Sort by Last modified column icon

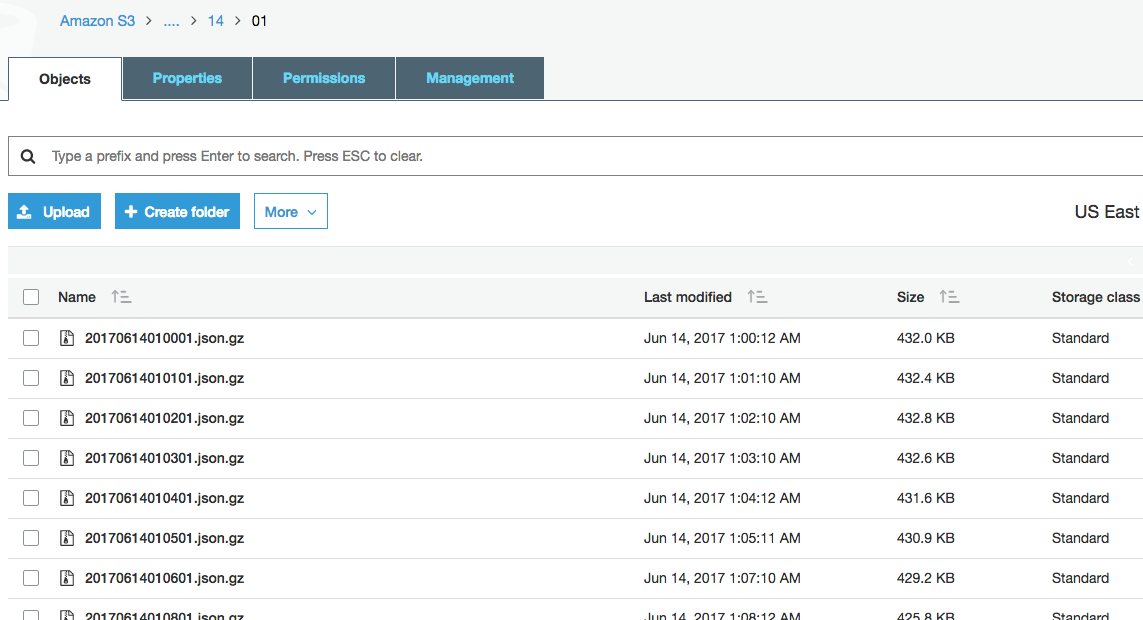(x=757, y=297)
